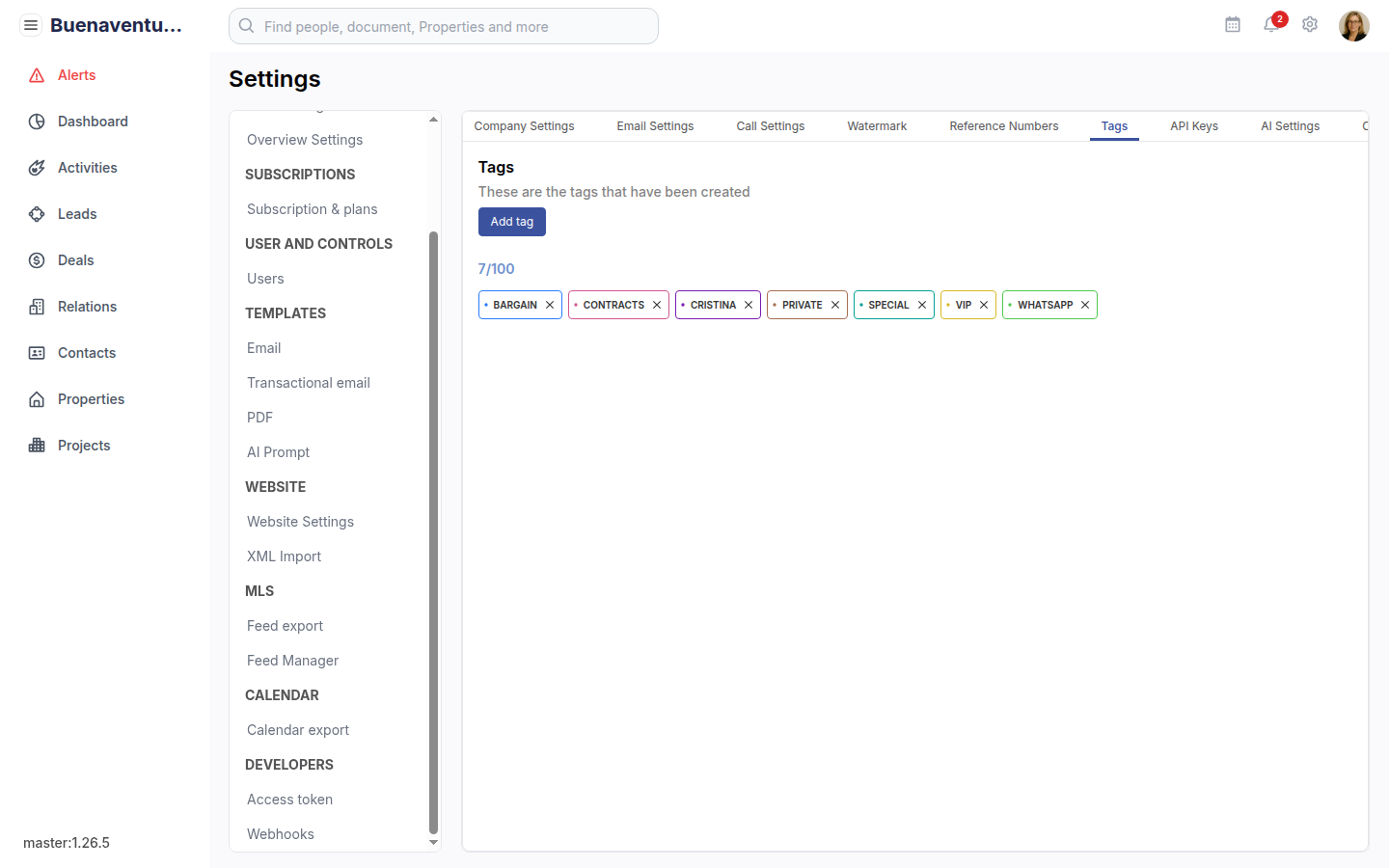Focus the global search field

(444, 26)
